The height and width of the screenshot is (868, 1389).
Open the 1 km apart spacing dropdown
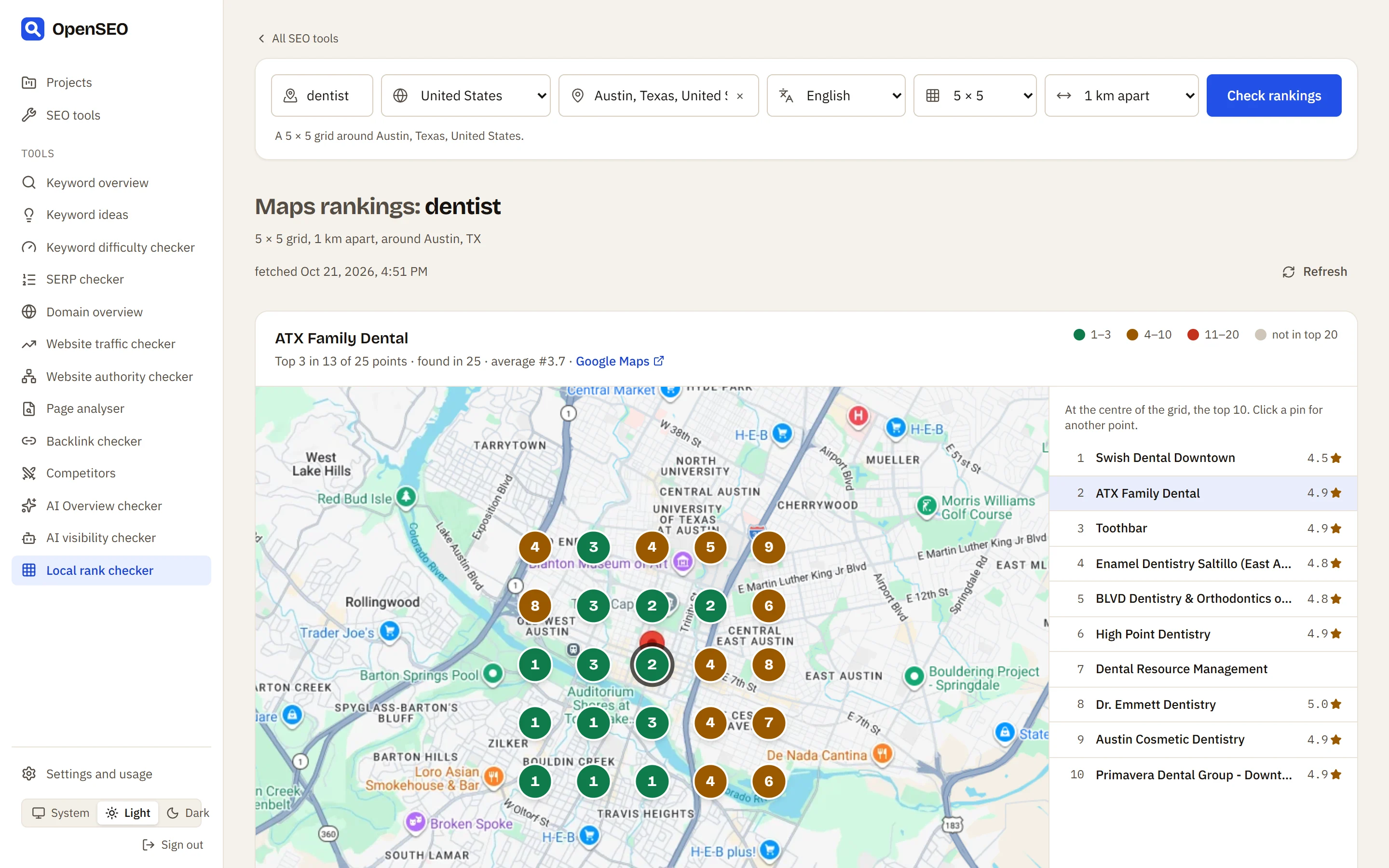point(1121,95)
